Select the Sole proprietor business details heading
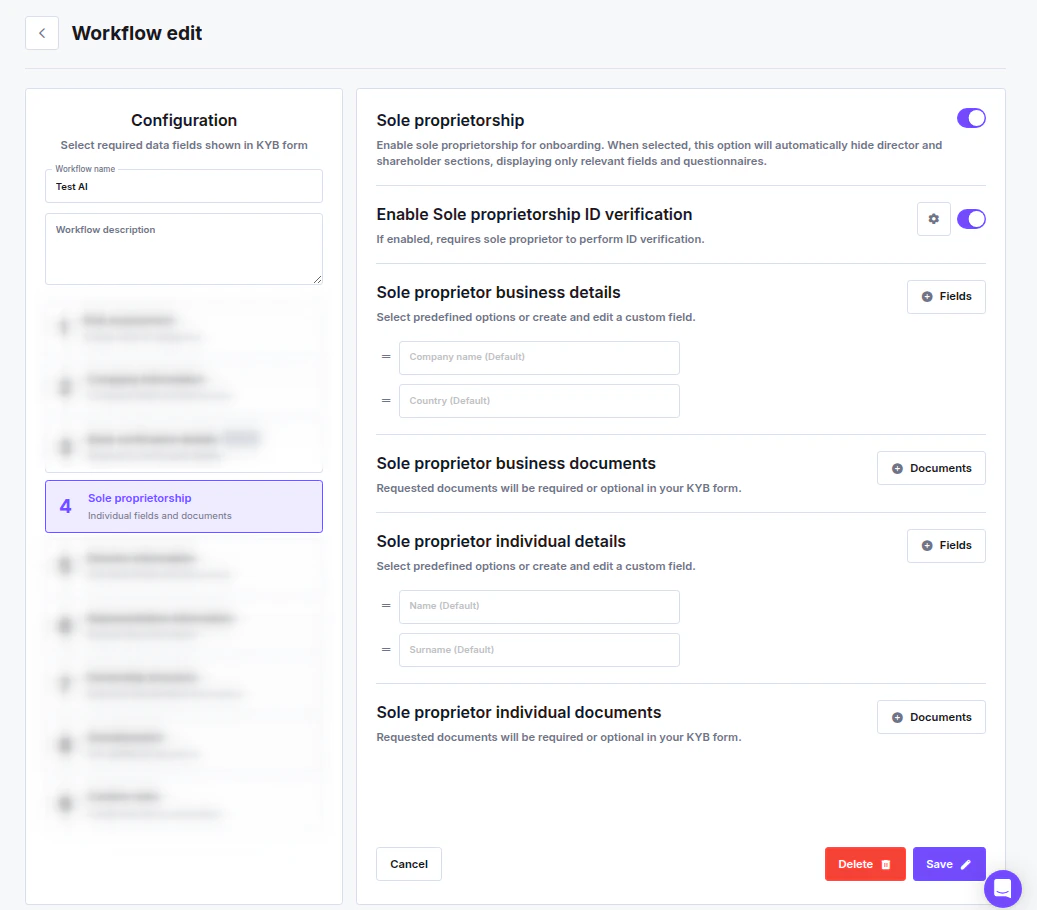Viewport: 1037px width, 910px height. [499, 292]
